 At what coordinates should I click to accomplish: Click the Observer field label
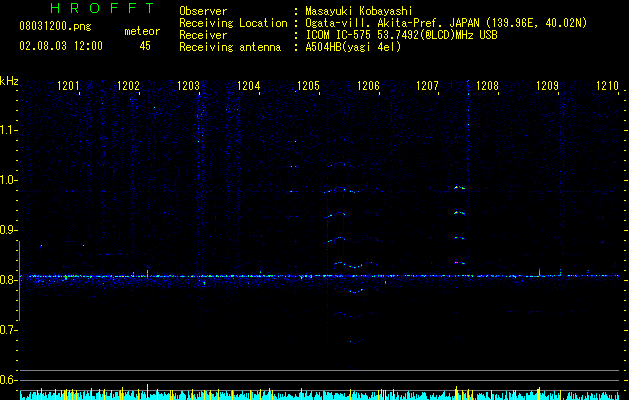[203, 11]
